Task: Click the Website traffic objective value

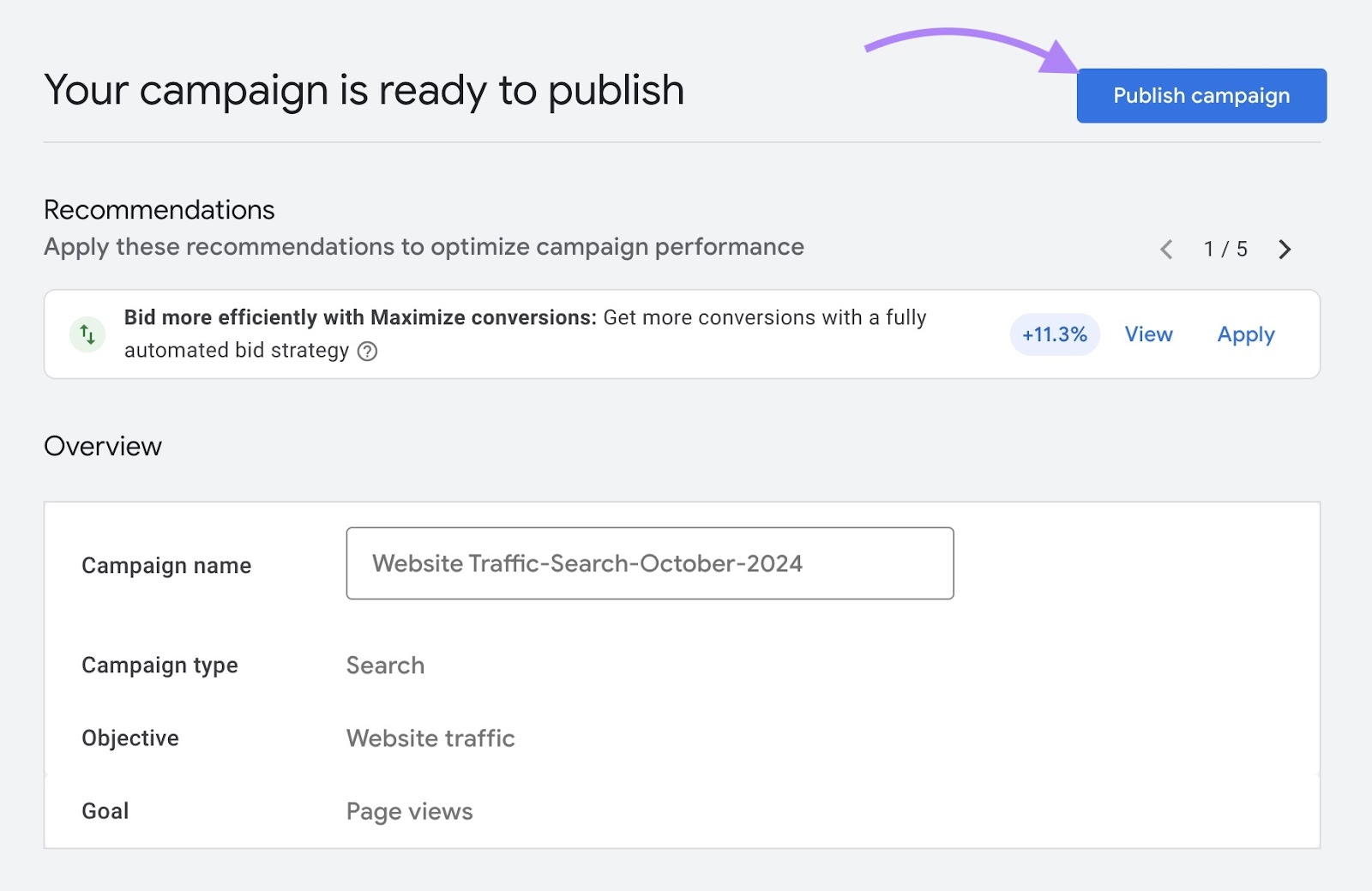Action: (430, 737)
